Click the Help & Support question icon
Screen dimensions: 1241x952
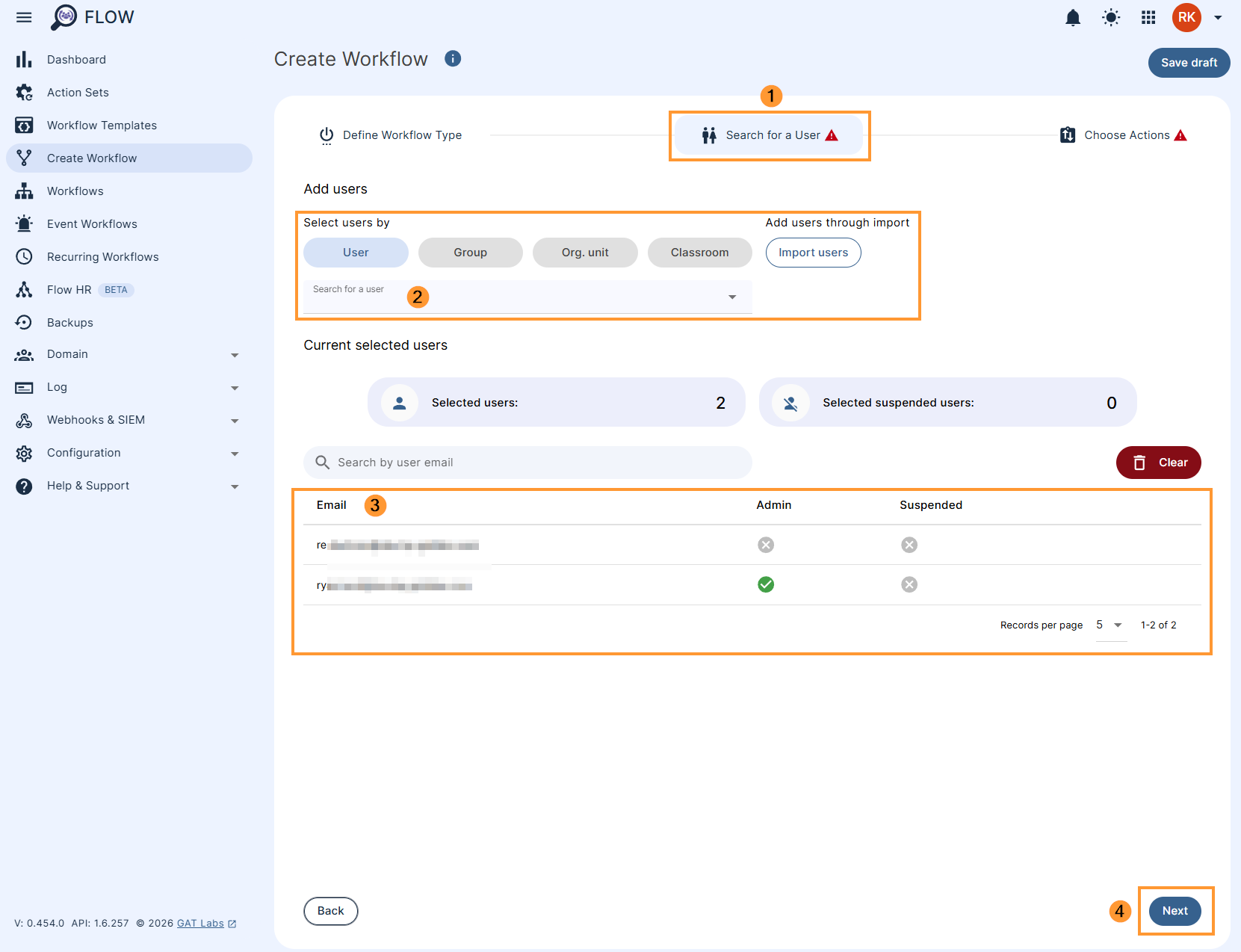24,486
